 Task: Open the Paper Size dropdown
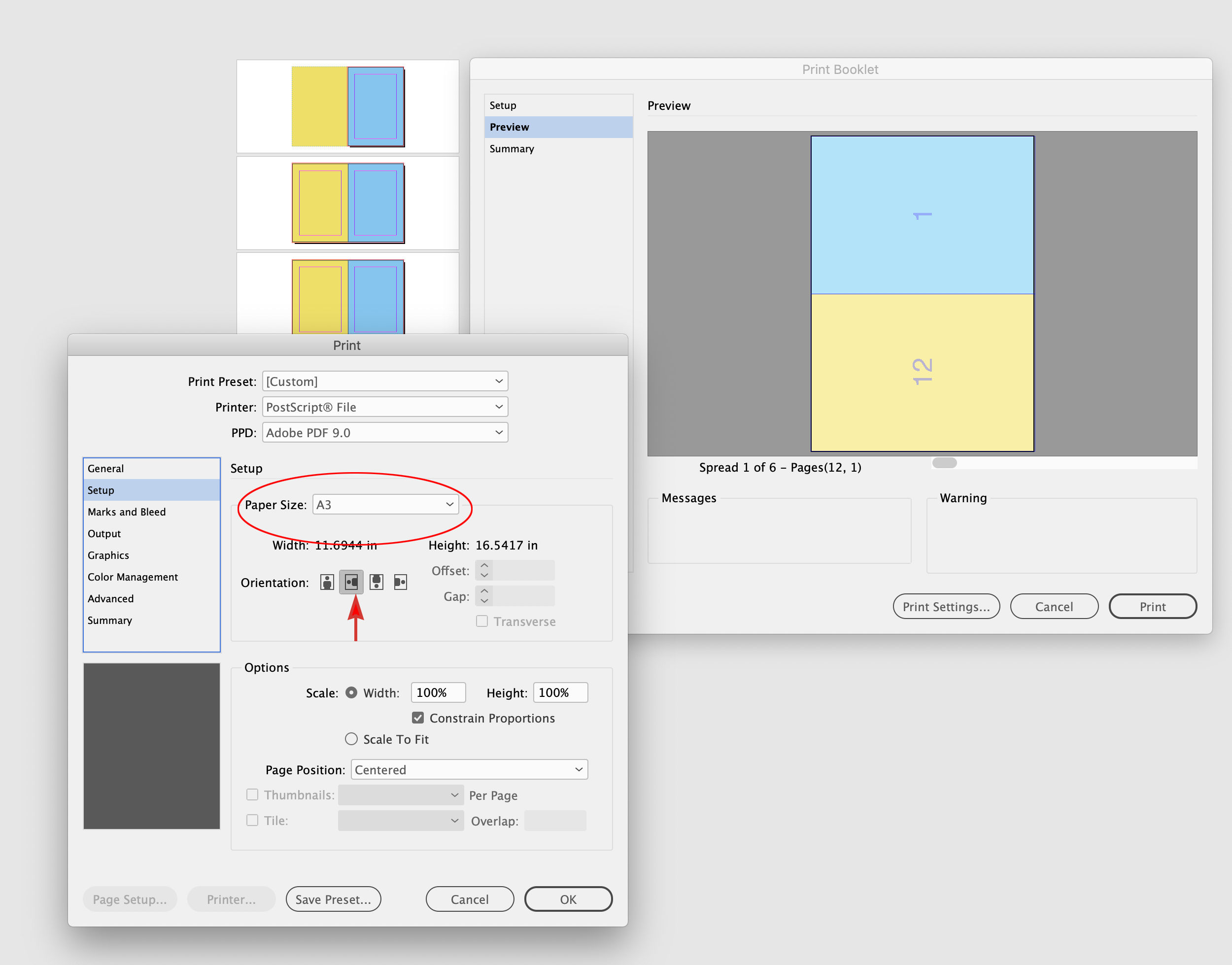pos(386,505)
